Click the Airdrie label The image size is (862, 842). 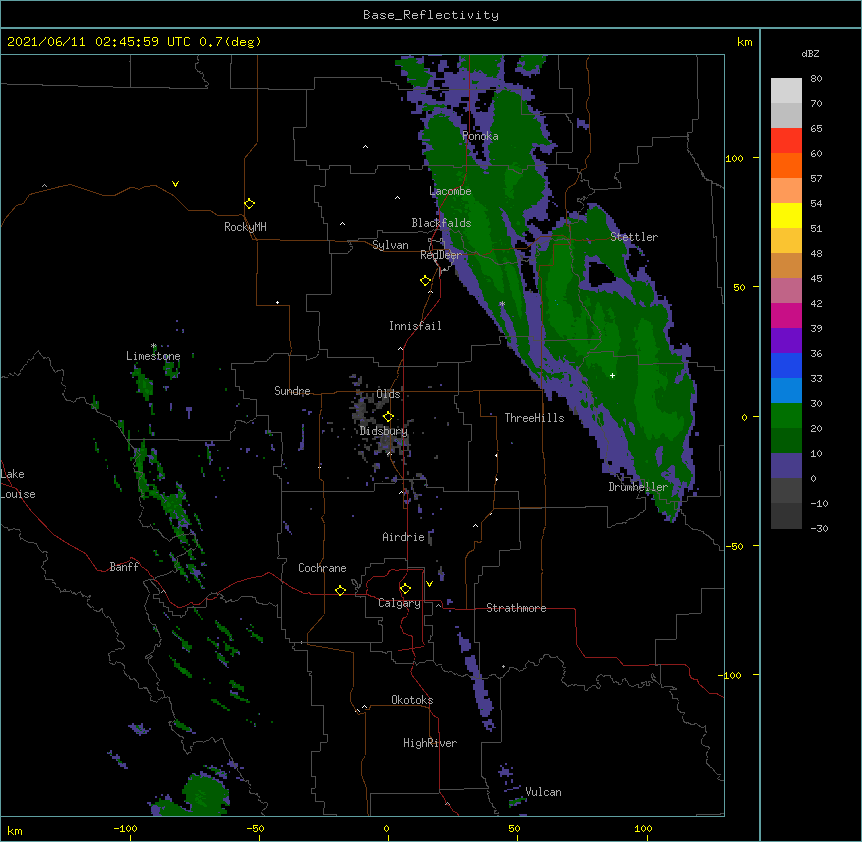(404, 537)
